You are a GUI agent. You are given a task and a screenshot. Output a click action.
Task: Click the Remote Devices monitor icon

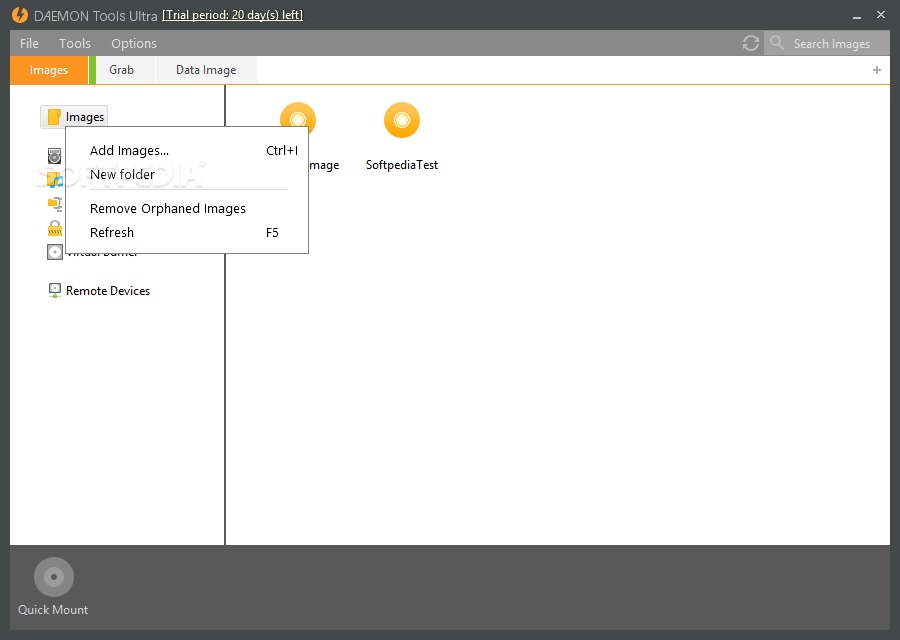(55, 290)
